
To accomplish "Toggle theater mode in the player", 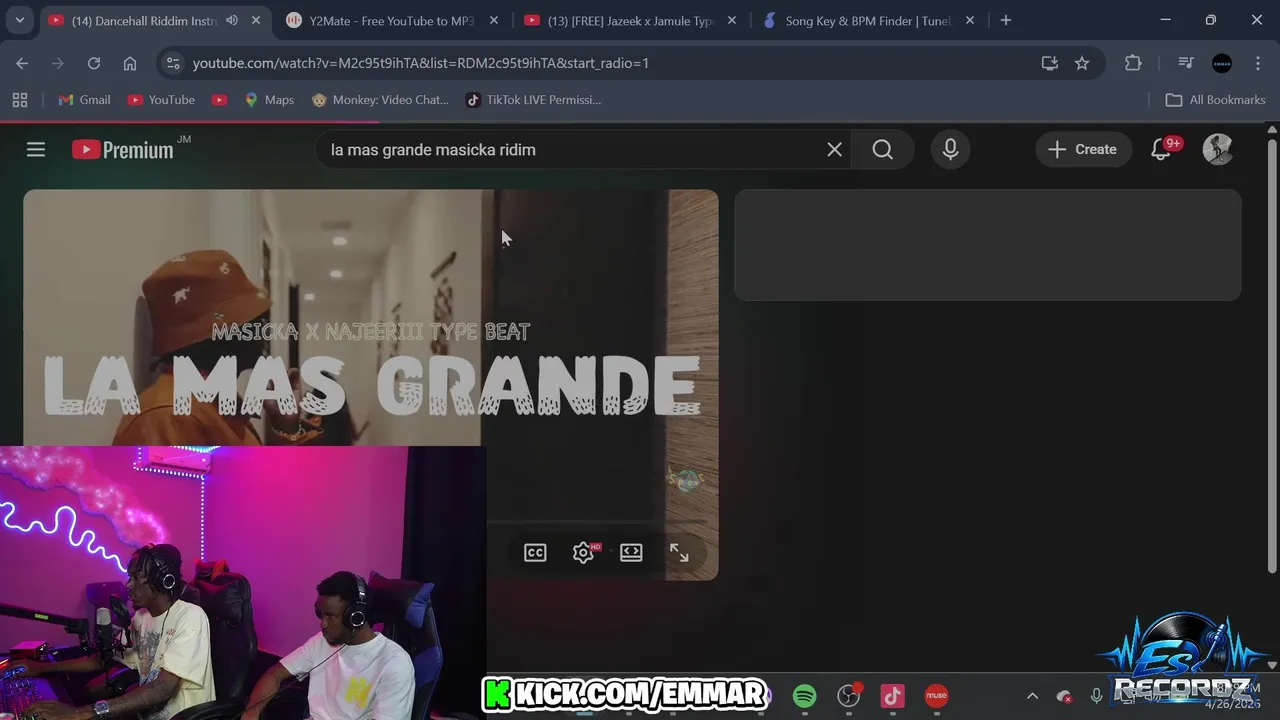I will 631,552.
